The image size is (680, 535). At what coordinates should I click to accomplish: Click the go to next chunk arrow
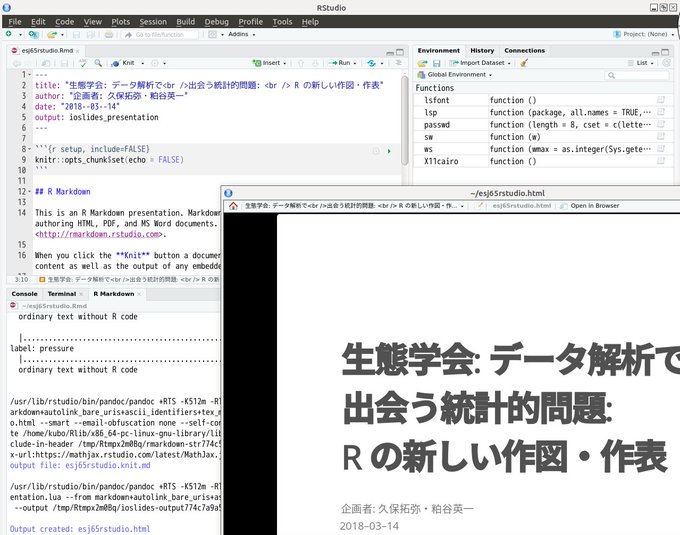315,63
